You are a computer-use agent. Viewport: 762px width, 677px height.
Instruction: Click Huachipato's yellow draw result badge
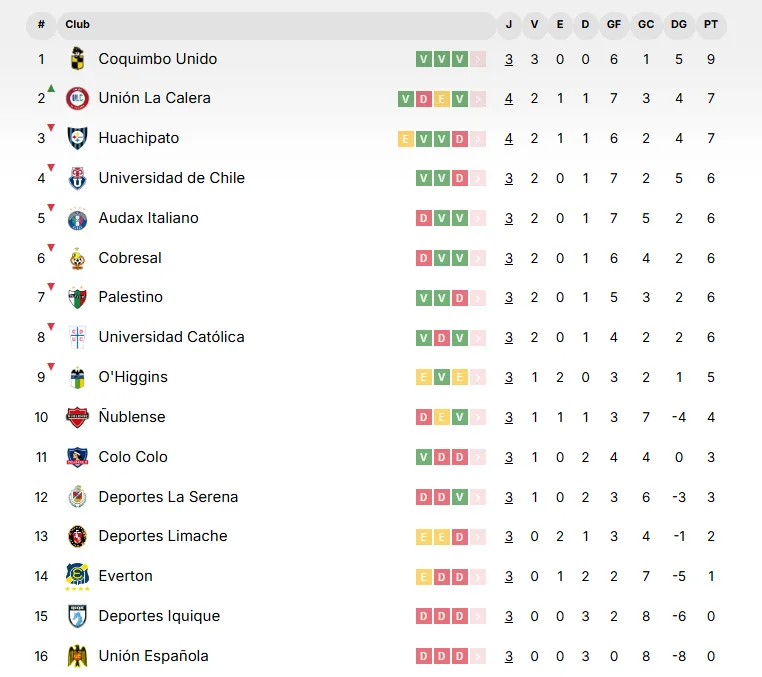[x=405, y=138]
